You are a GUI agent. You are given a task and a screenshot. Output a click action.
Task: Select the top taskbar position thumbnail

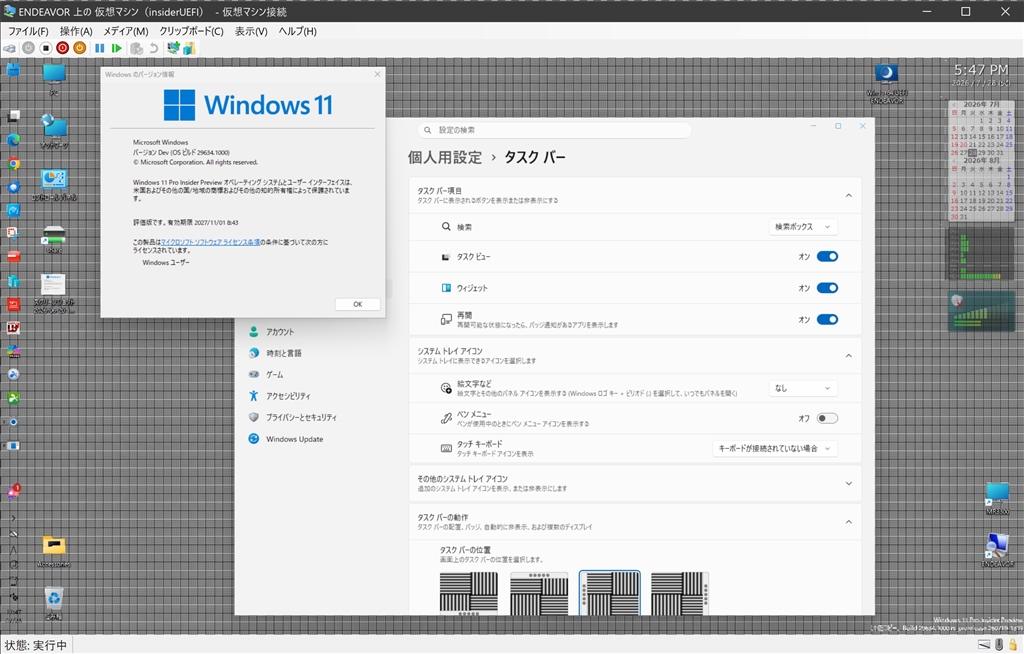539,593
